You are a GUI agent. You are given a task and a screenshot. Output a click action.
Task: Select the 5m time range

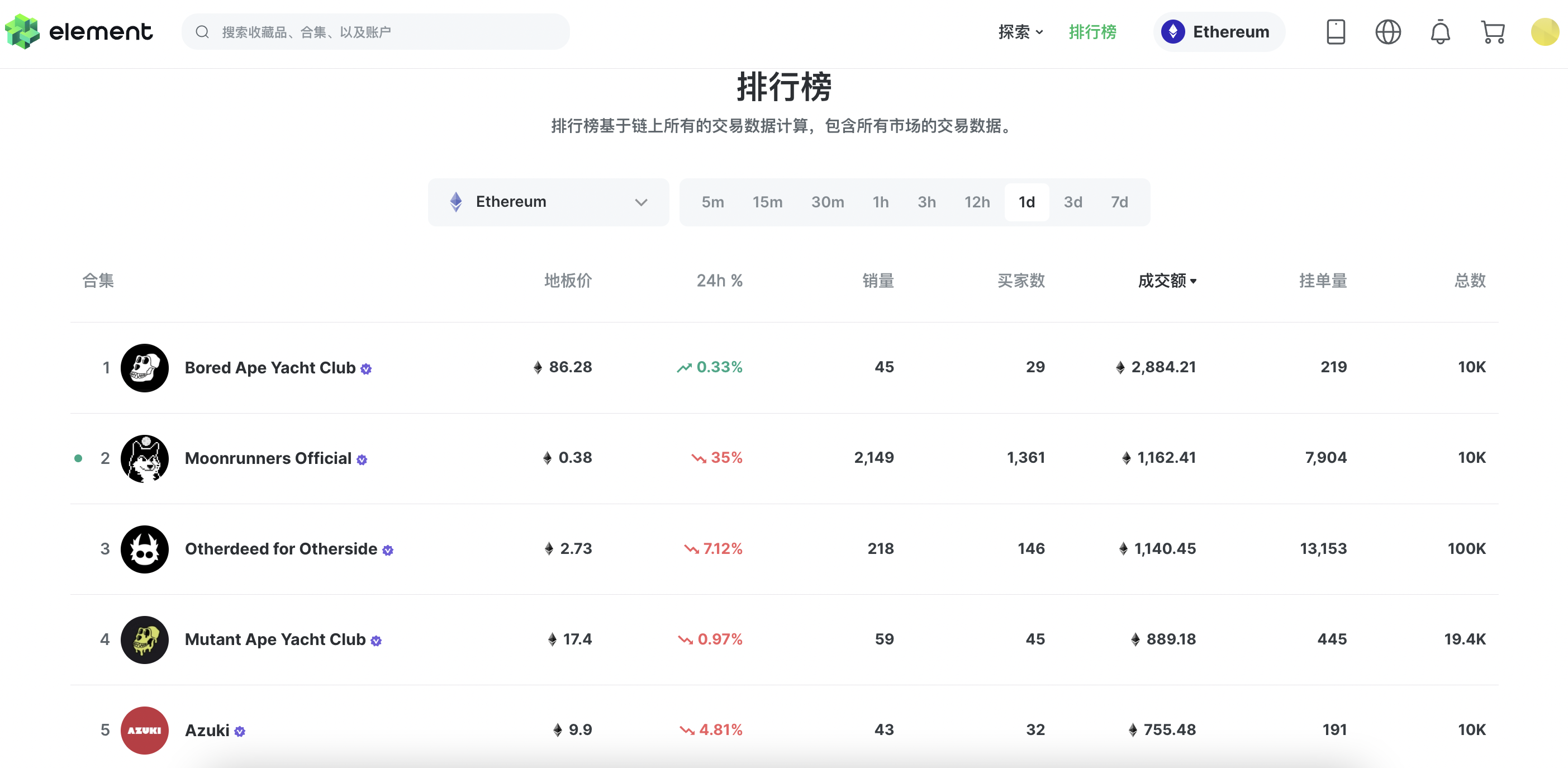click(x=713, y=202)
